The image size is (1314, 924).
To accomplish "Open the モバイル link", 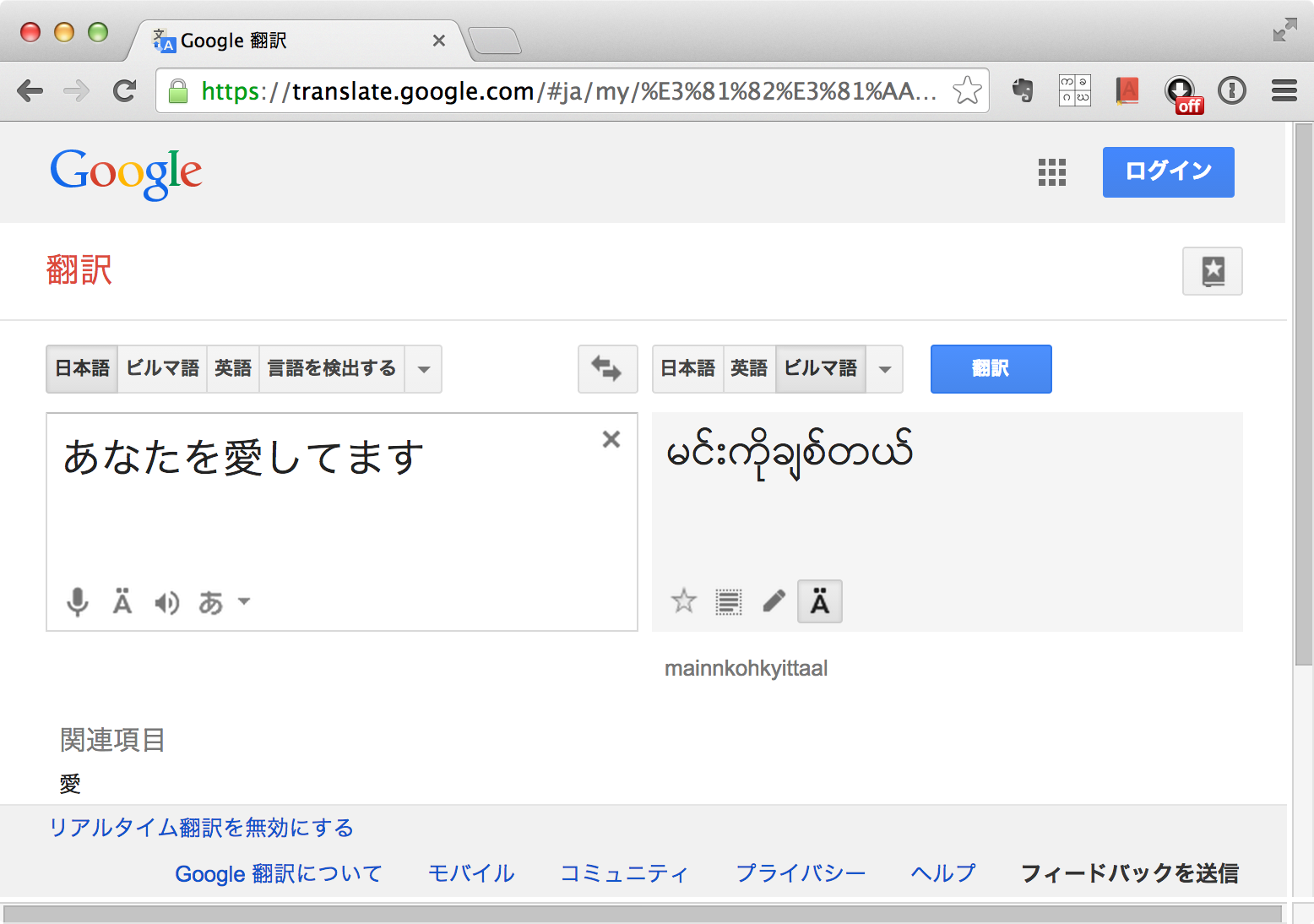I will [x=471, y=873].
